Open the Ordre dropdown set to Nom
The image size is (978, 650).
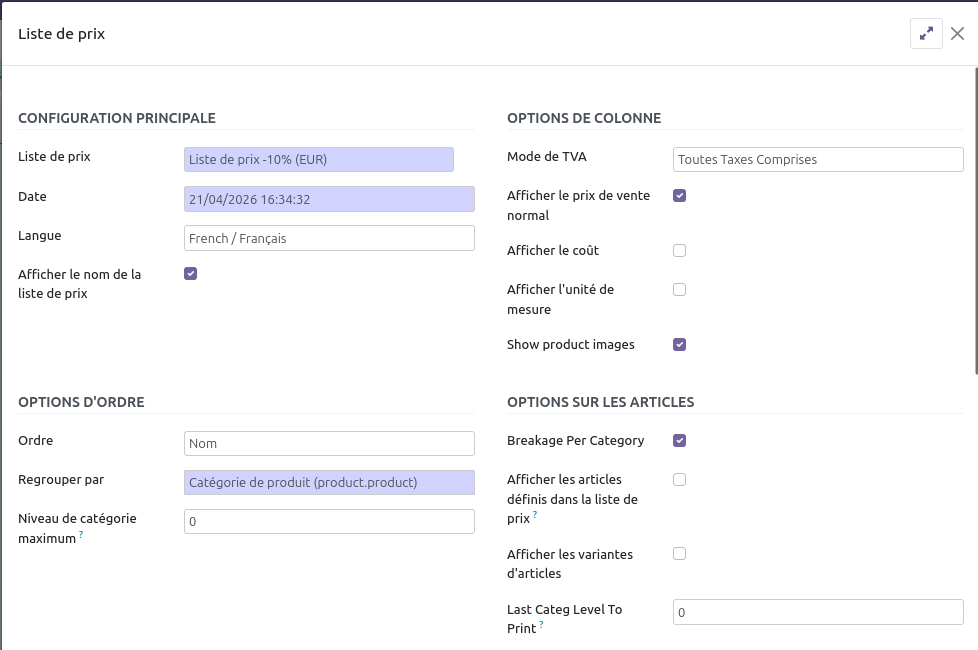(329, 443)
